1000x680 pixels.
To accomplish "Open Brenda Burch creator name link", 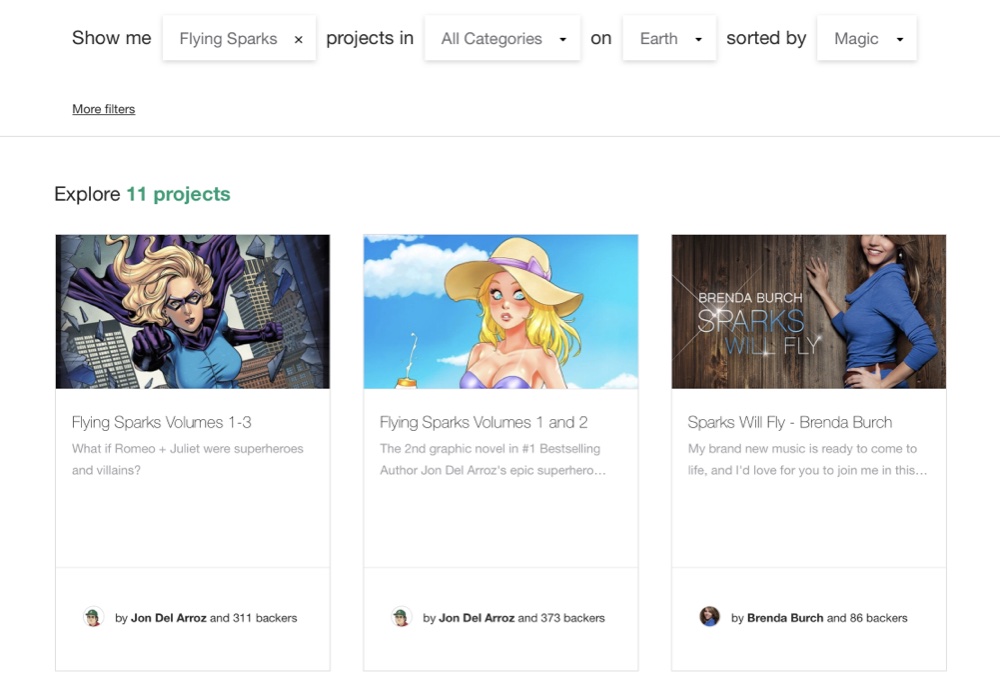I will pos(785,618).
